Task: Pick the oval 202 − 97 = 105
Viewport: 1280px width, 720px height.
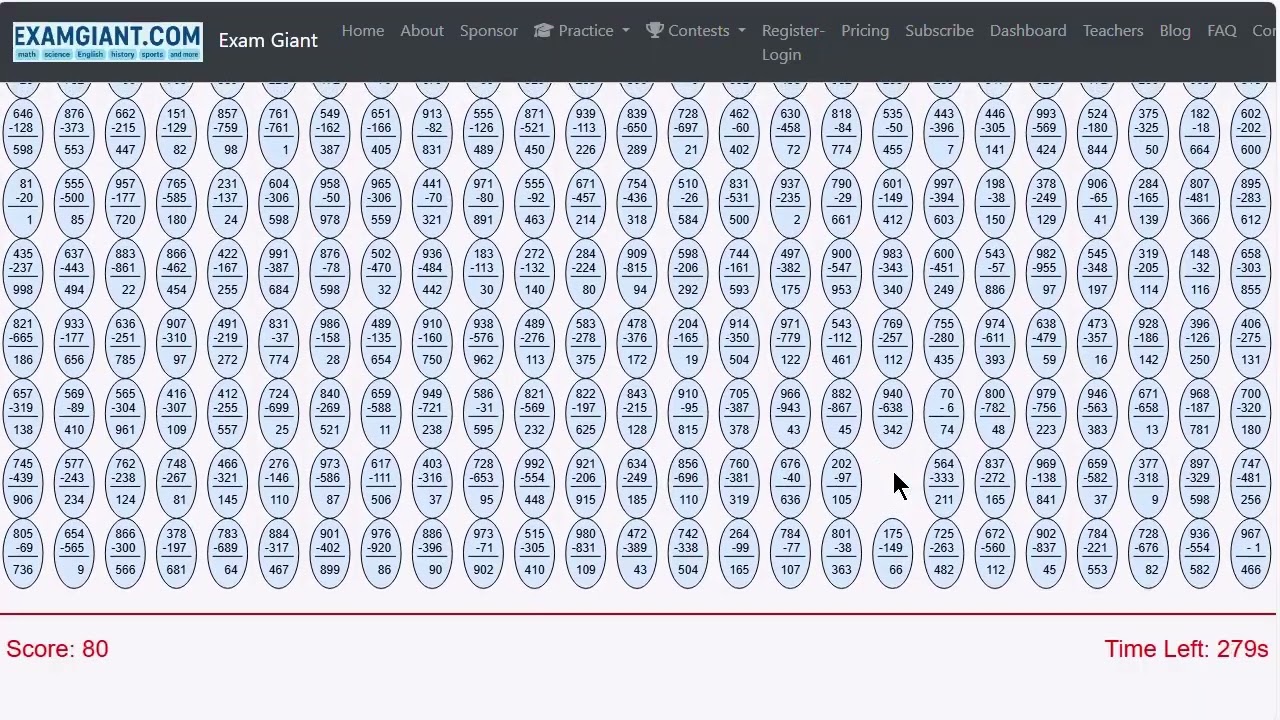Action: click(x=842, y=482)
